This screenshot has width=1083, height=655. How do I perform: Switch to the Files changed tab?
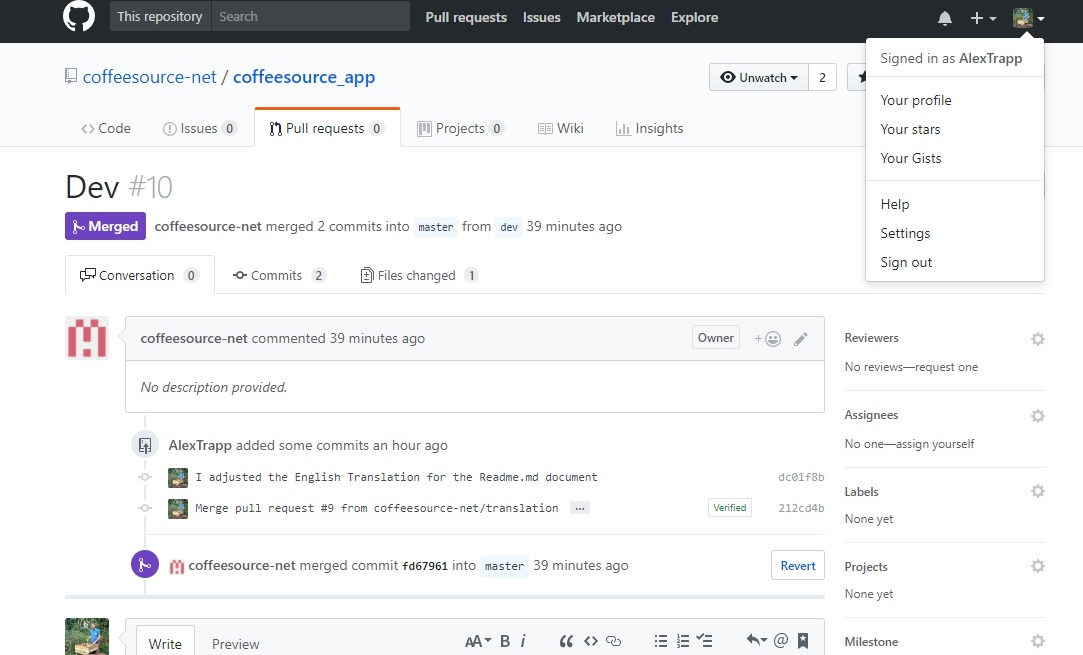(x=419, y=275)
